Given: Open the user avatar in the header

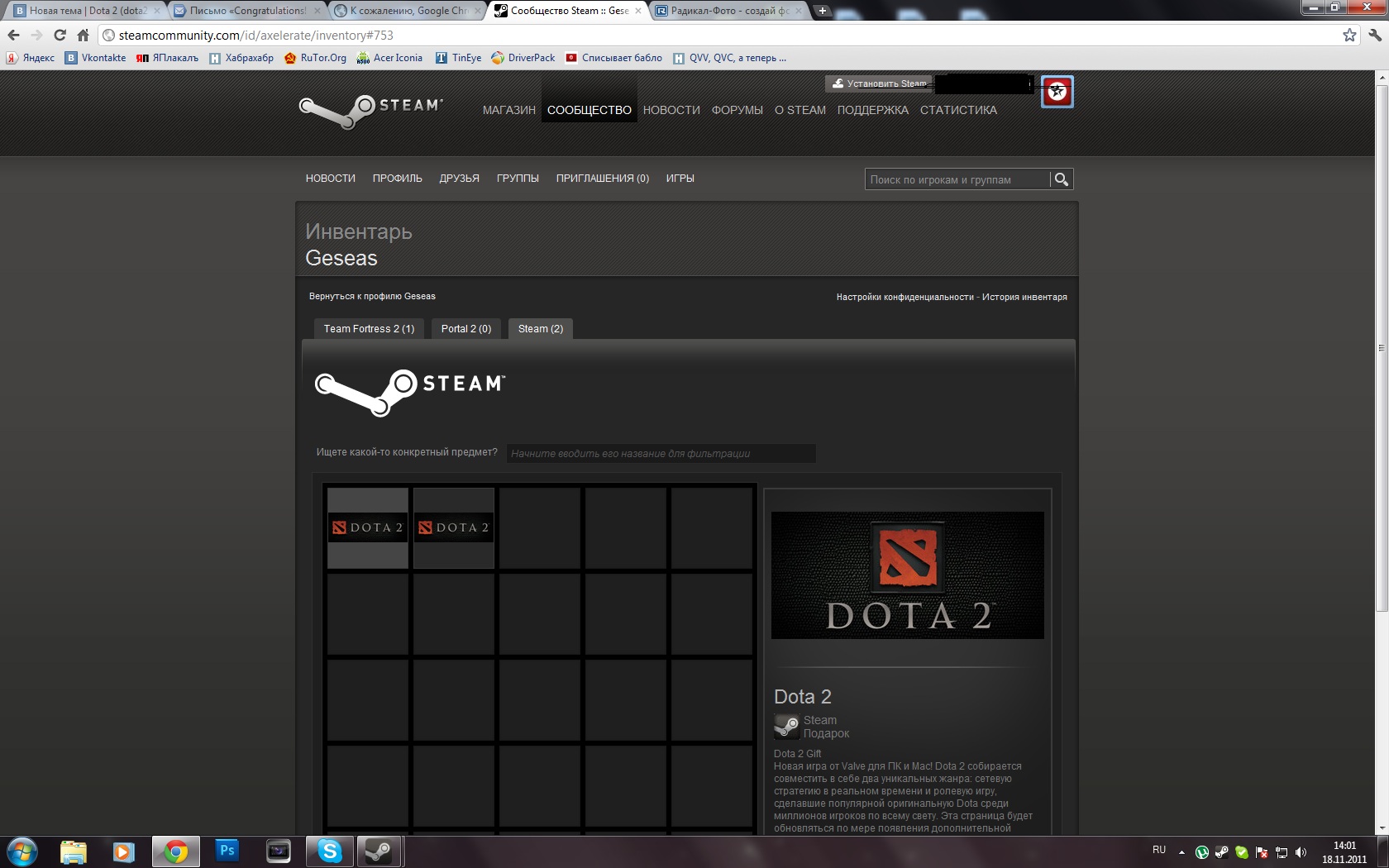Looking at the screenshot, I should coord(1057,92).
